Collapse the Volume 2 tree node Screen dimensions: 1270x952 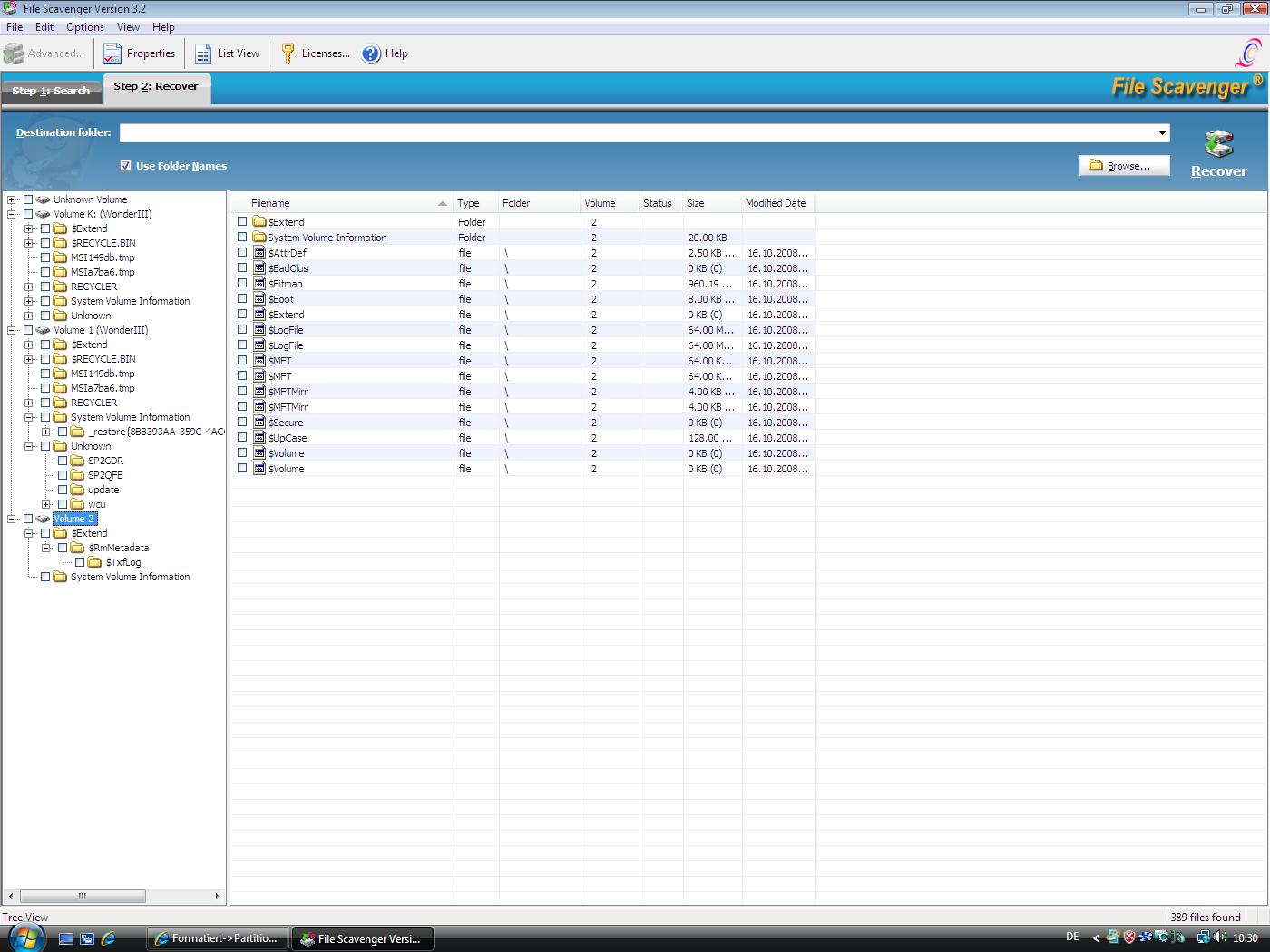click(x=12, y=519)
